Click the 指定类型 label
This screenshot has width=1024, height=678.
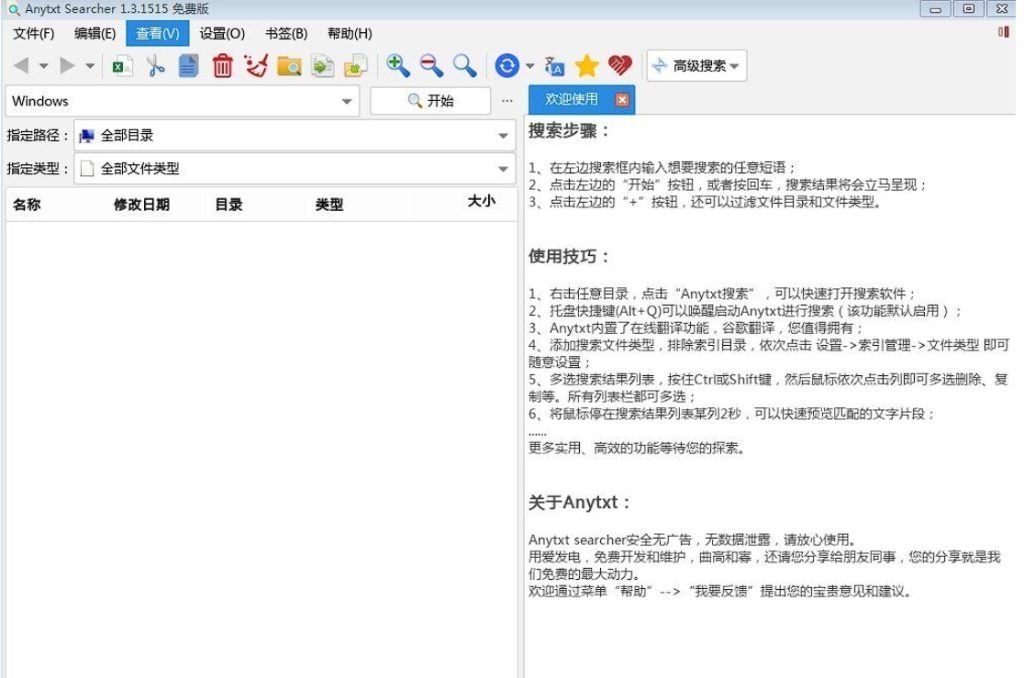click(37, 169)
